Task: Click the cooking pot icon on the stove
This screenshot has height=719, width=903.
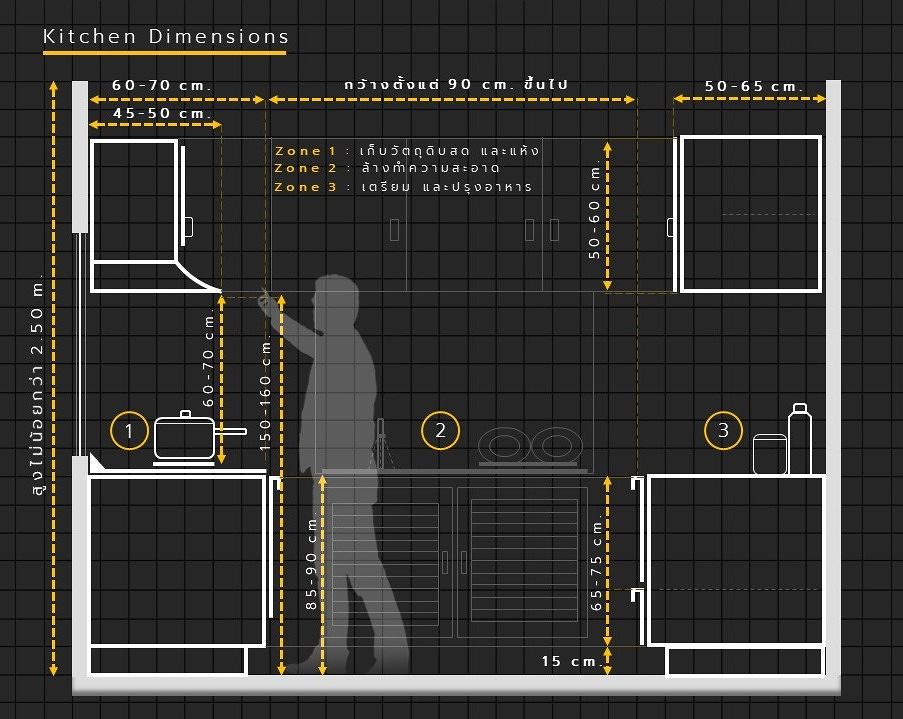Action: point(199,437)
